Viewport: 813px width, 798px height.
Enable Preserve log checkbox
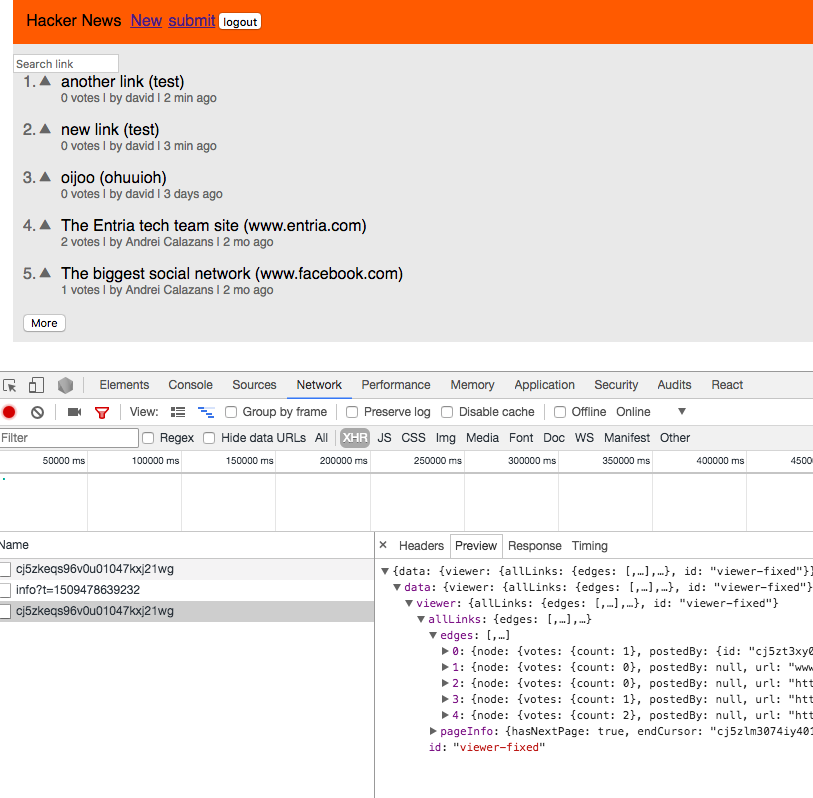(352, 412)
